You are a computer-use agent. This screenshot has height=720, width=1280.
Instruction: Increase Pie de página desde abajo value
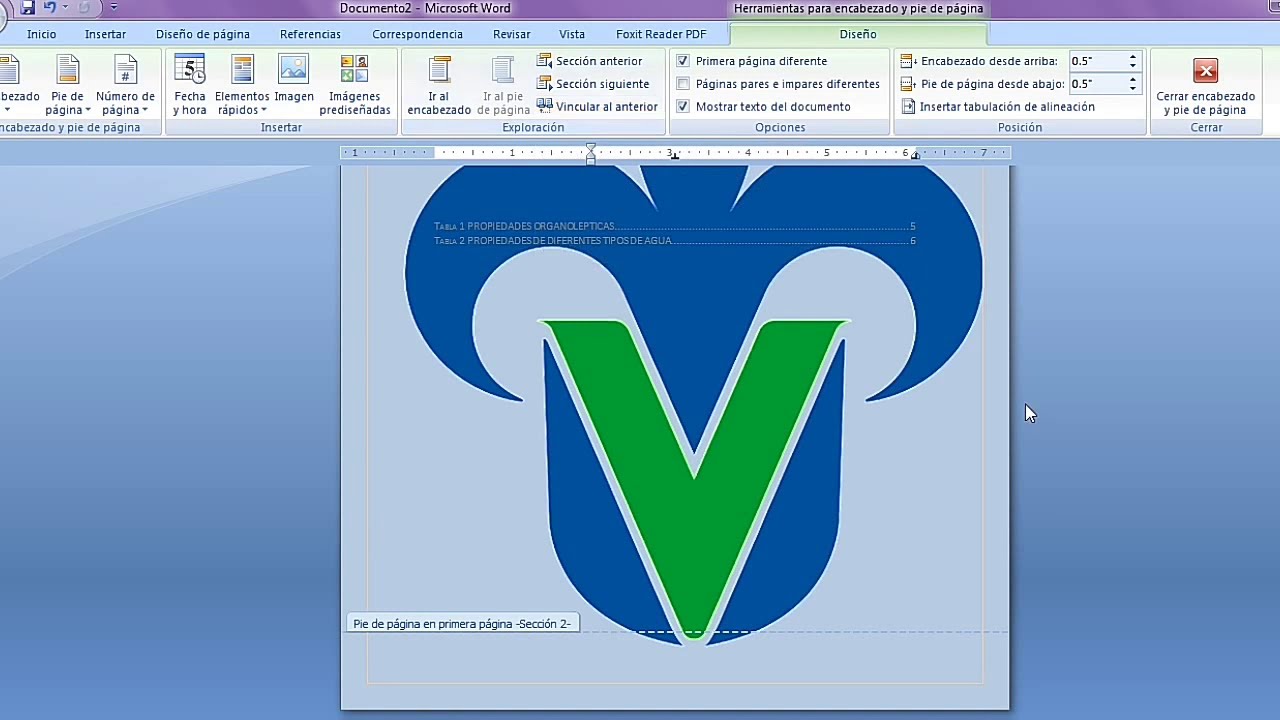click(1132, 80)
